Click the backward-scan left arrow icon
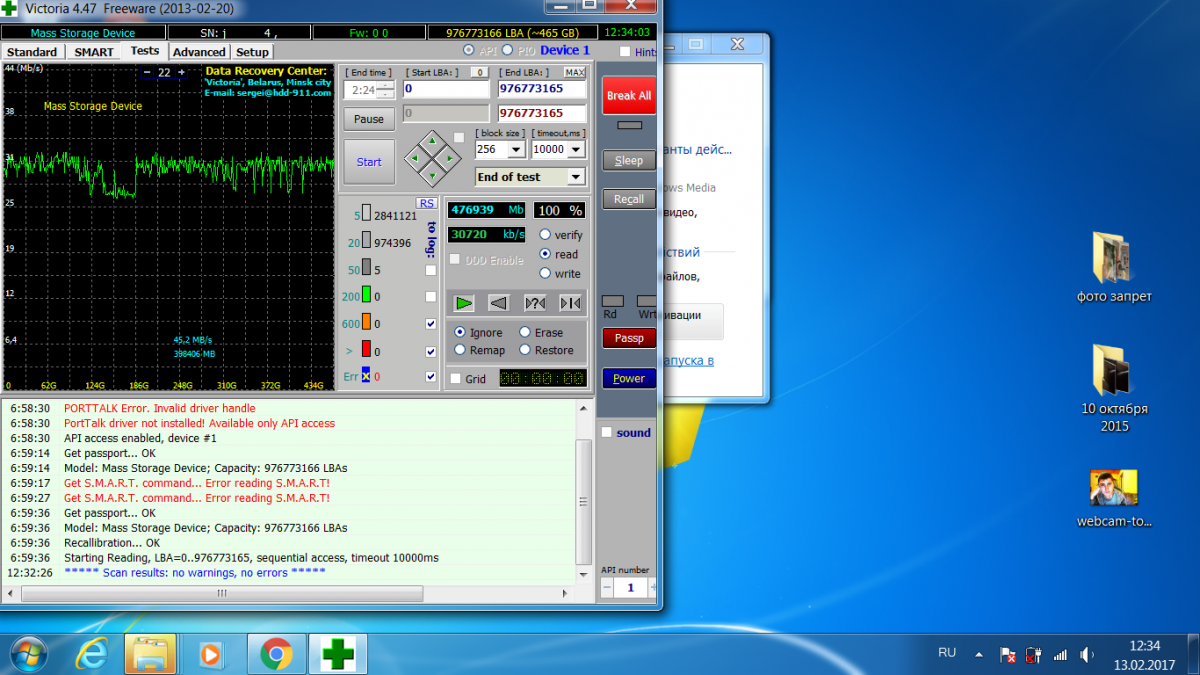Viewport: 1200px width, 675px height. pos(500,303)
